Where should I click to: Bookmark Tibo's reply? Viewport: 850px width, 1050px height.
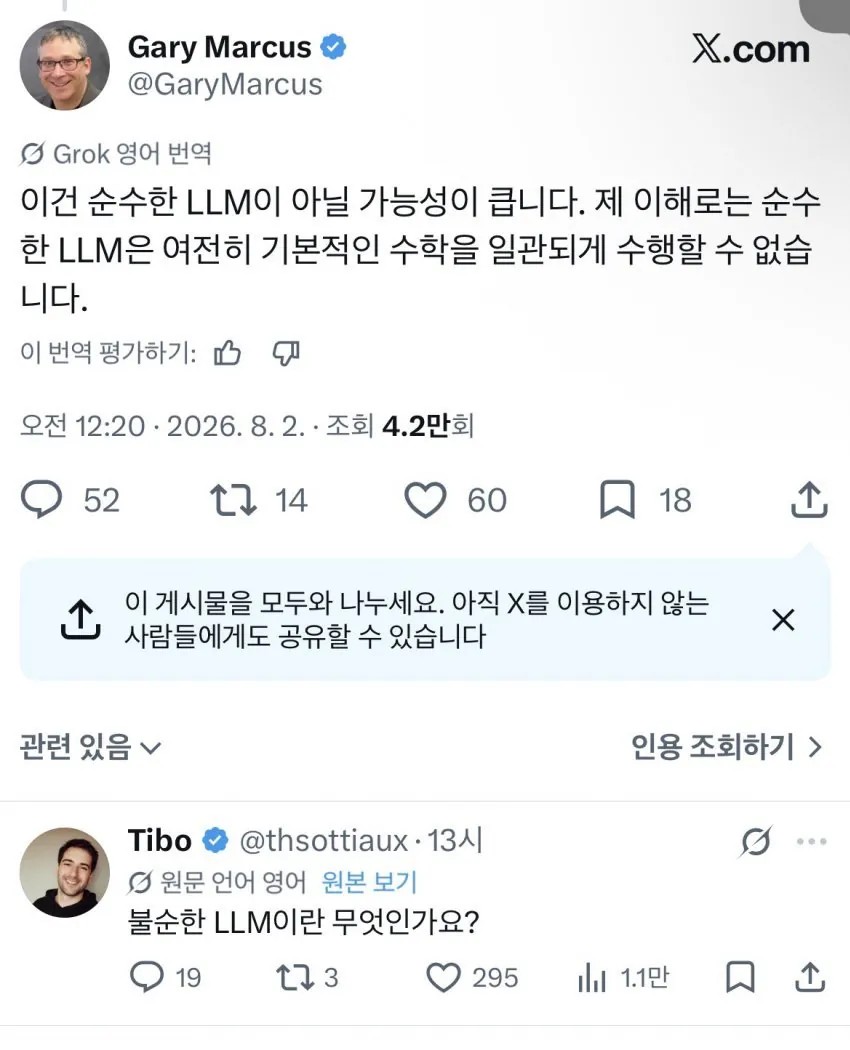tap(741, 977)
